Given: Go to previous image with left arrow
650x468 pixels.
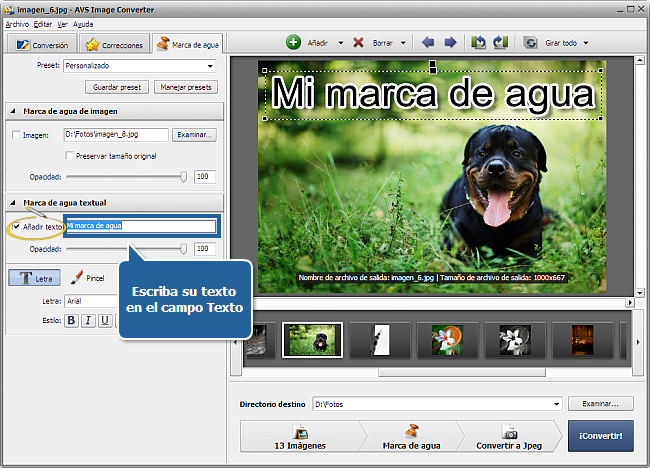Looking at the screenshot, I should [429, 43].
